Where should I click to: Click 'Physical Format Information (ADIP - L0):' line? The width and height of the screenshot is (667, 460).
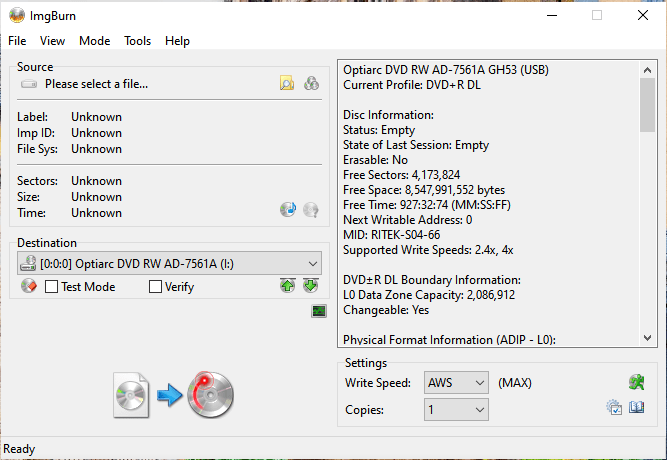click(449, 340)
